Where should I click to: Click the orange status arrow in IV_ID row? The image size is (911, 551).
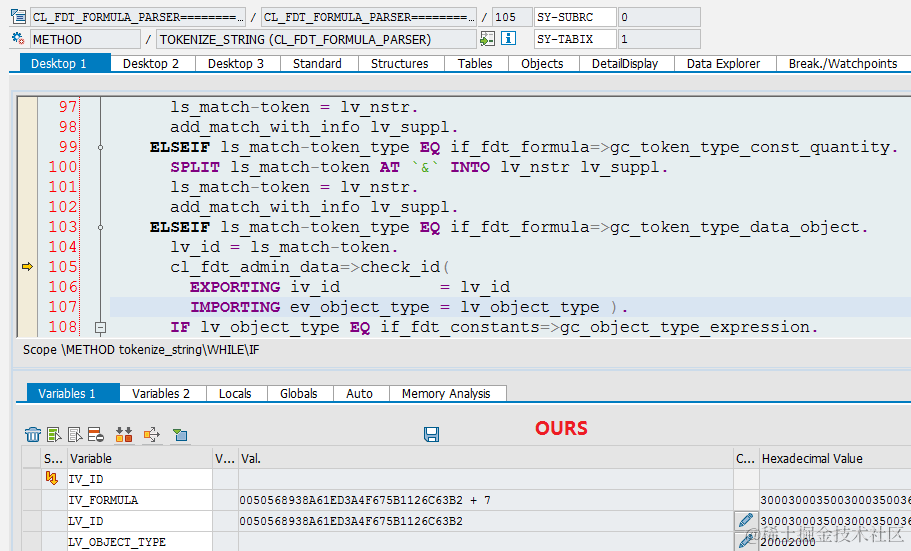click(52, 478)
